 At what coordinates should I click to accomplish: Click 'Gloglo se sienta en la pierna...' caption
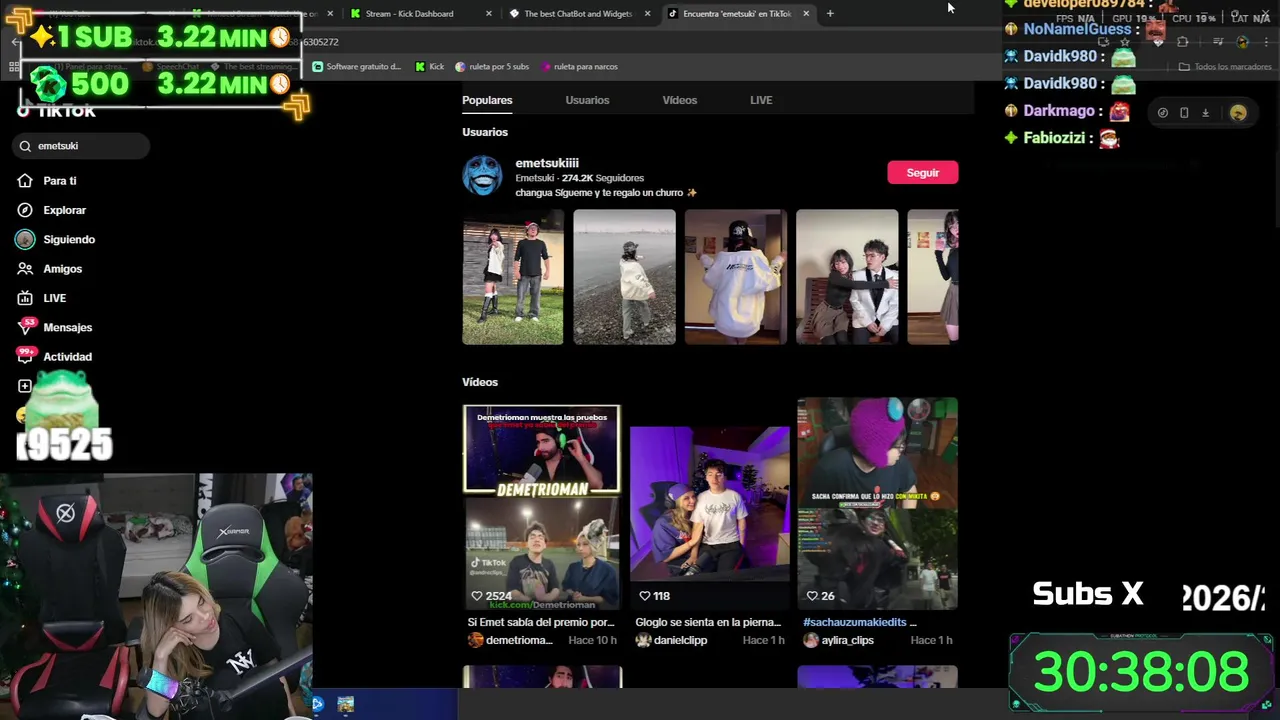[x=708, y=622]
